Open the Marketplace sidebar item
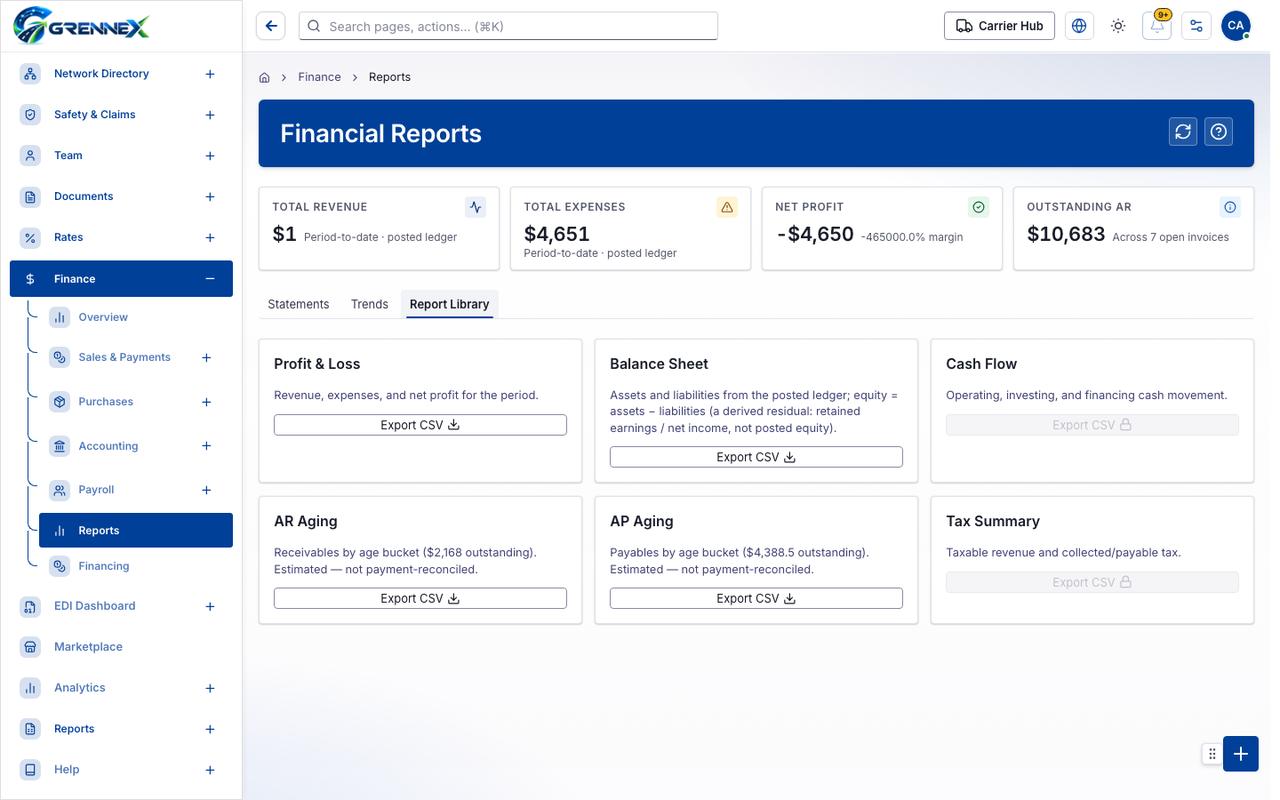The height and width of the screenshot is (800, 1280). [x=121, y=647]
